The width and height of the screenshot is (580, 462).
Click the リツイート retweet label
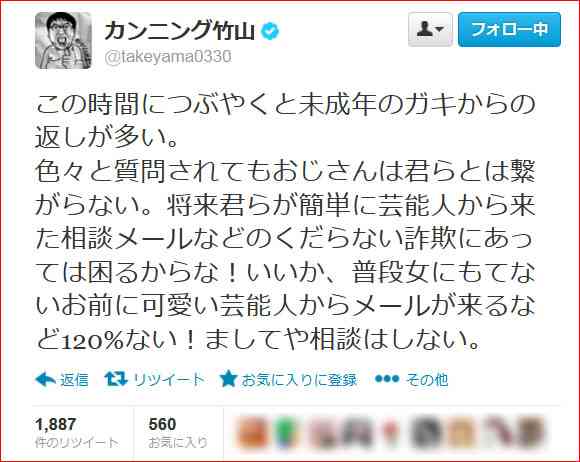pyautogui.click(x=169, y=380)
